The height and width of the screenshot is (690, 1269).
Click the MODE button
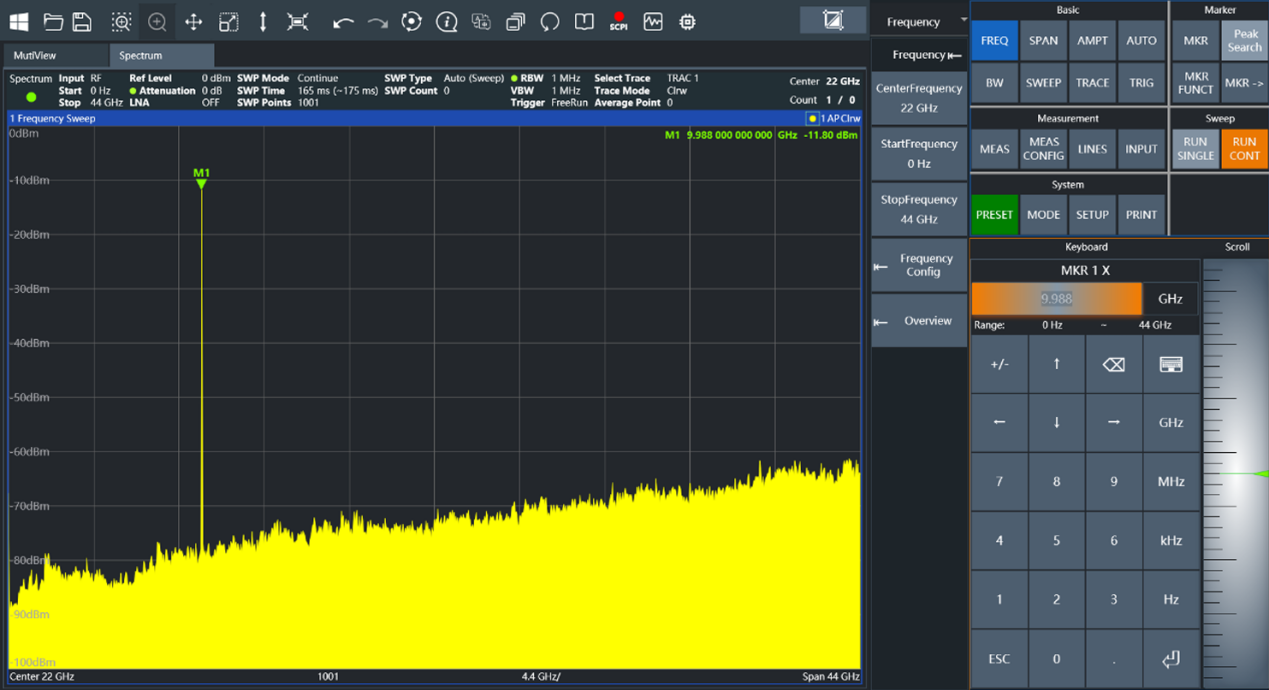click(x=1043, y=215)
